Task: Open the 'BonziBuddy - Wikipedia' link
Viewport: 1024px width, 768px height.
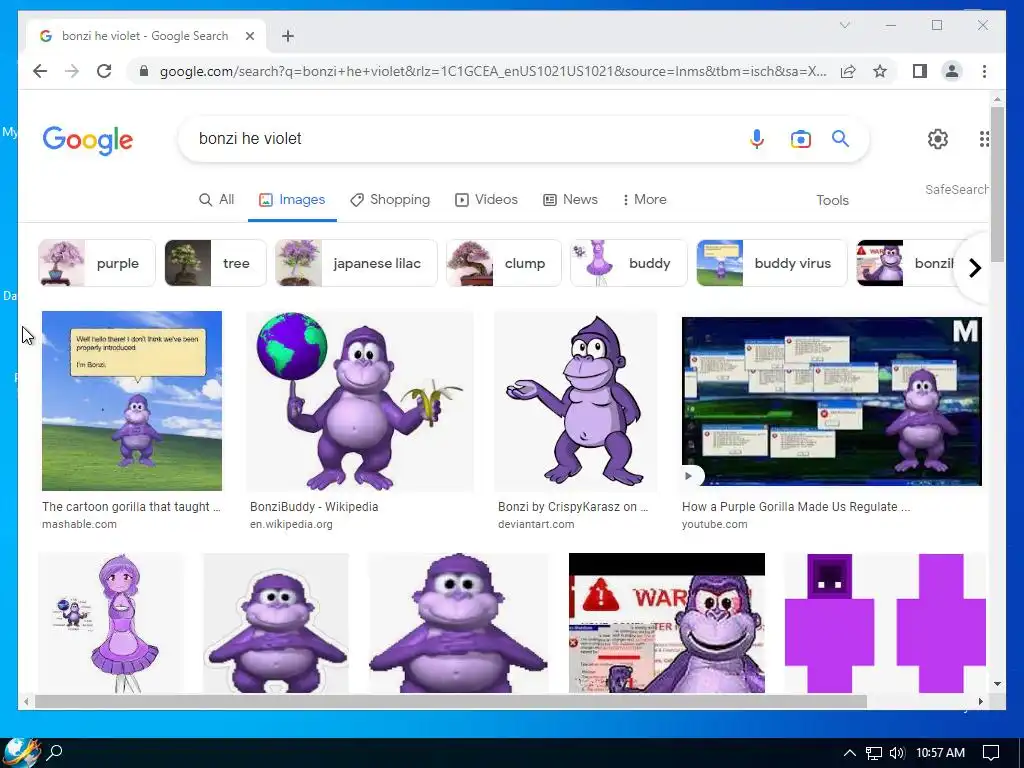Action: pyautogui.click(x=314, y=507)
